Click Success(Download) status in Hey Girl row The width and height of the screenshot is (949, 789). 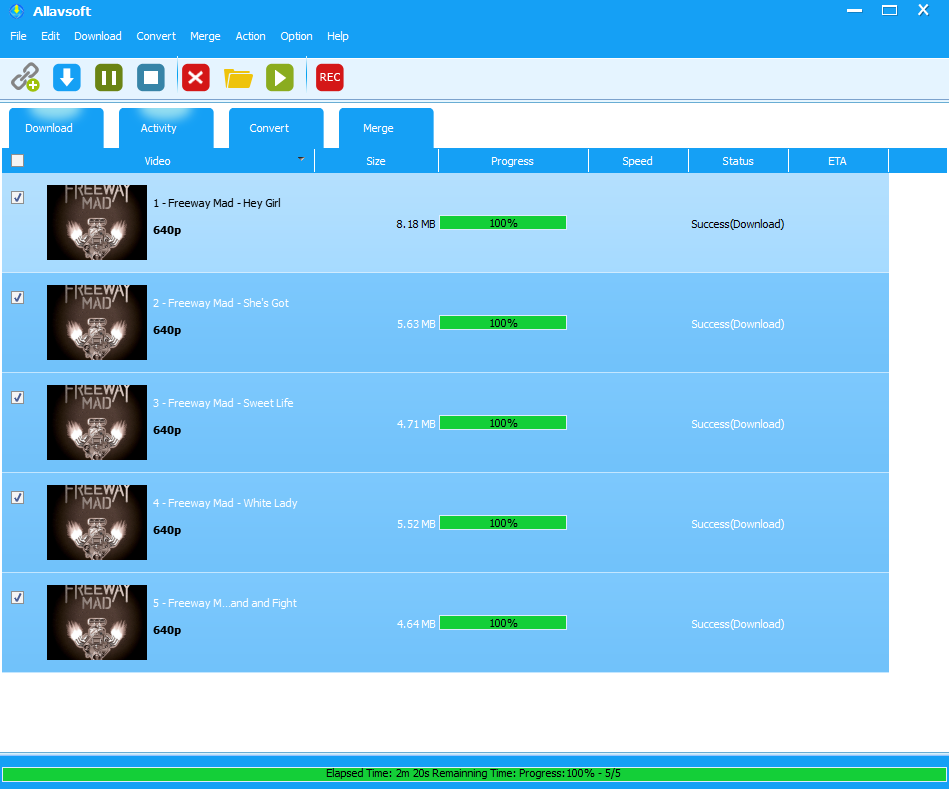(738, 224)
